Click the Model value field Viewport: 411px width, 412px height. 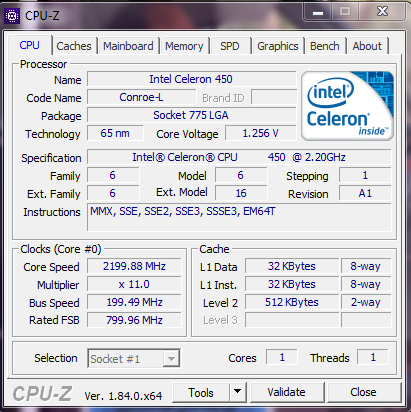[x=241, y=175]
